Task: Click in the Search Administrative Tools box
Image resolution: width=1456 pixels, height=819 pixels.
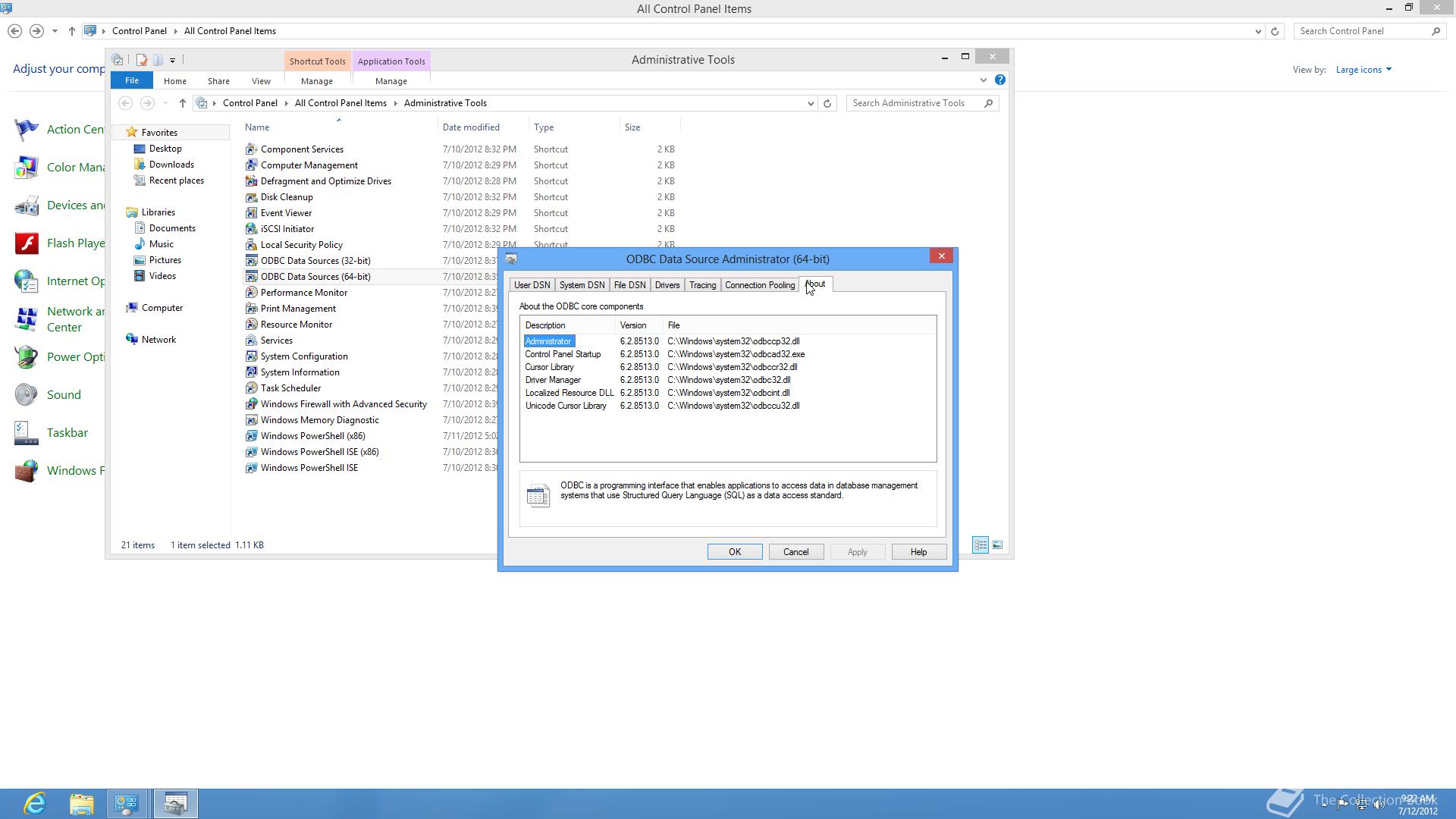Action: pos(915,103)
